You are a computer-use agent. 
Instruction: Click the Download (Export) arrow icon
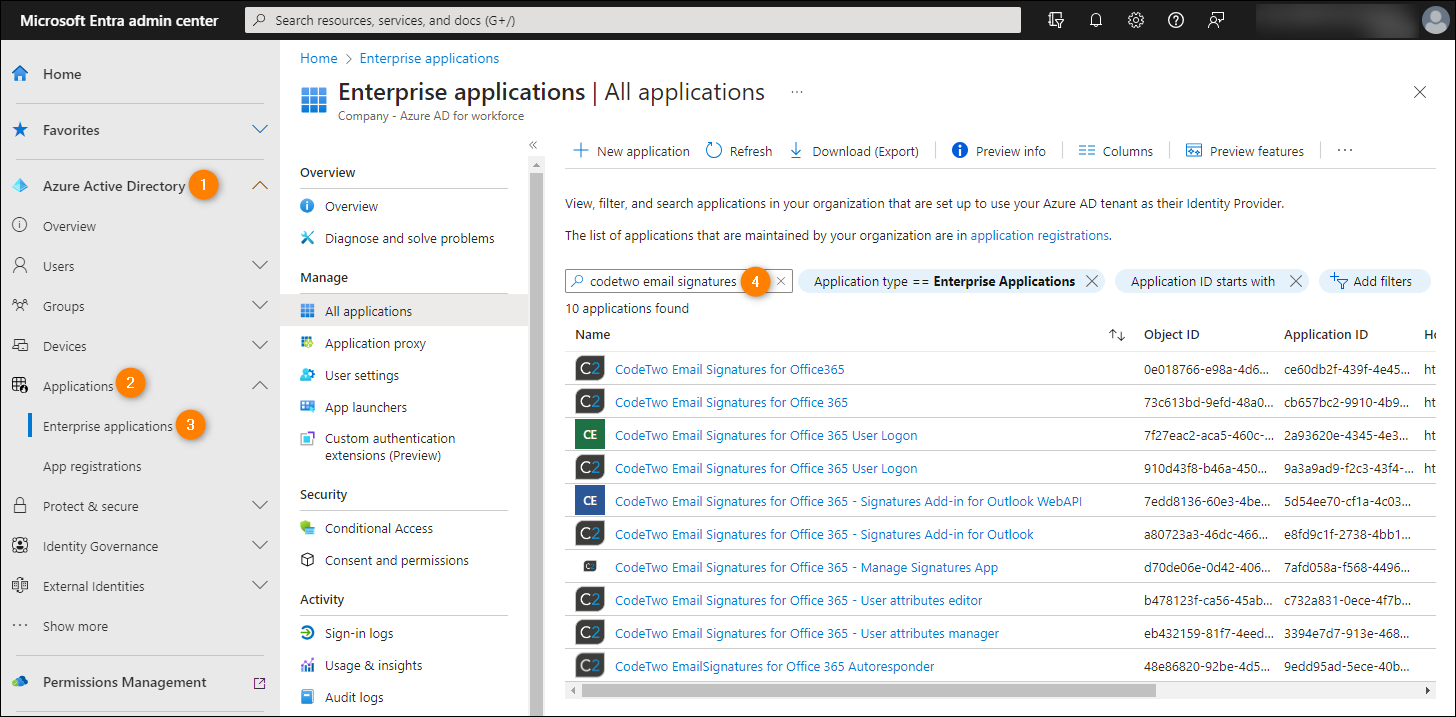pyautogui.click(x=796, y=151)
